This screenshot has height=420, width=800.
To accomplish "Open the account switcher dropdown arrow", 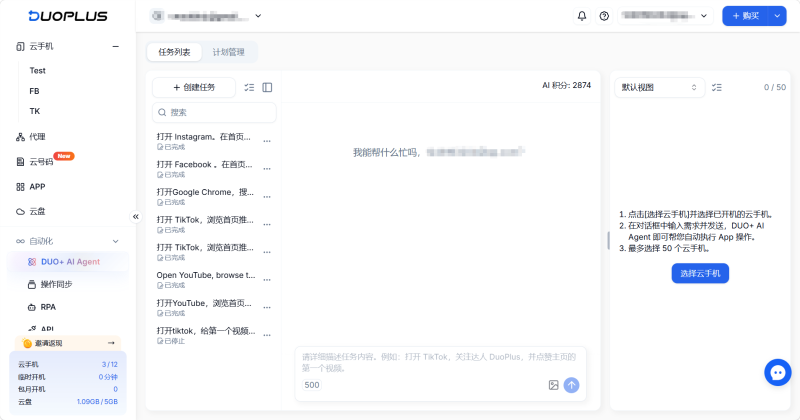I will (x=258, y=16).
